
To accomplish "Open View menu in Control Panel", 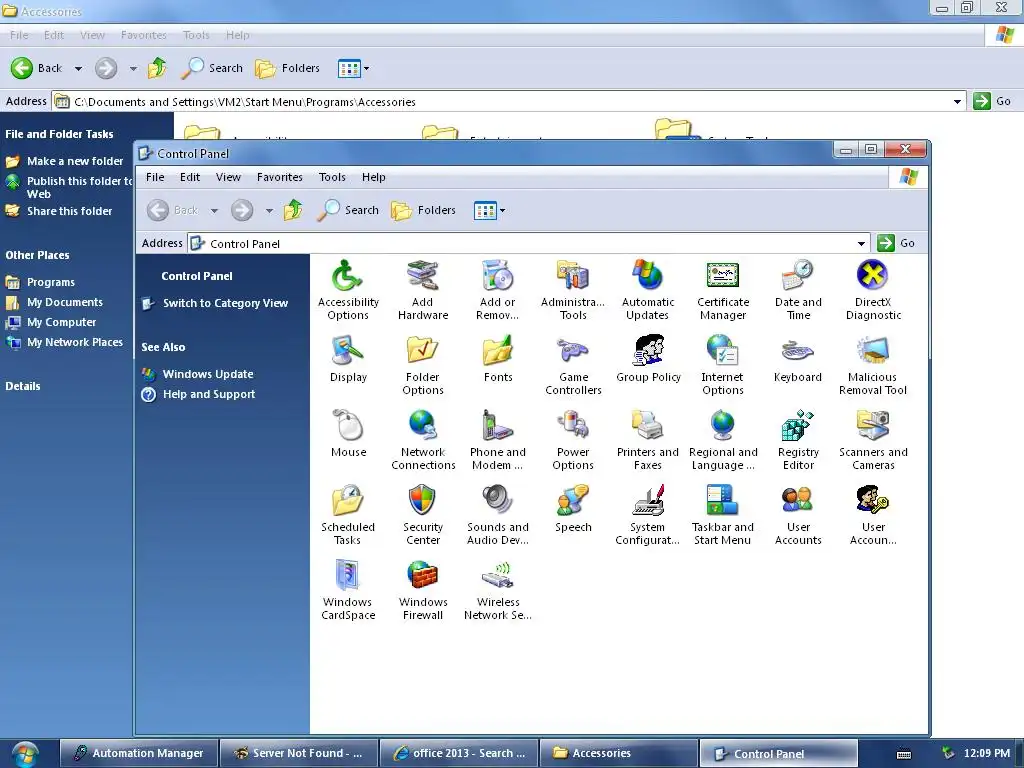I will pos(229,177).
